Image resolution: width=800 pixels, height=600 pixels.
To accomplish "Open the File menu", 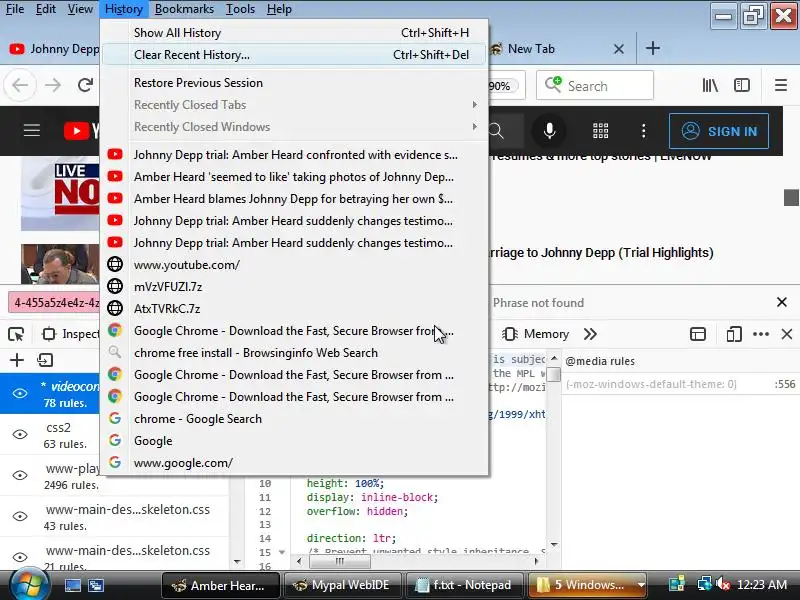I will [15, 9].
